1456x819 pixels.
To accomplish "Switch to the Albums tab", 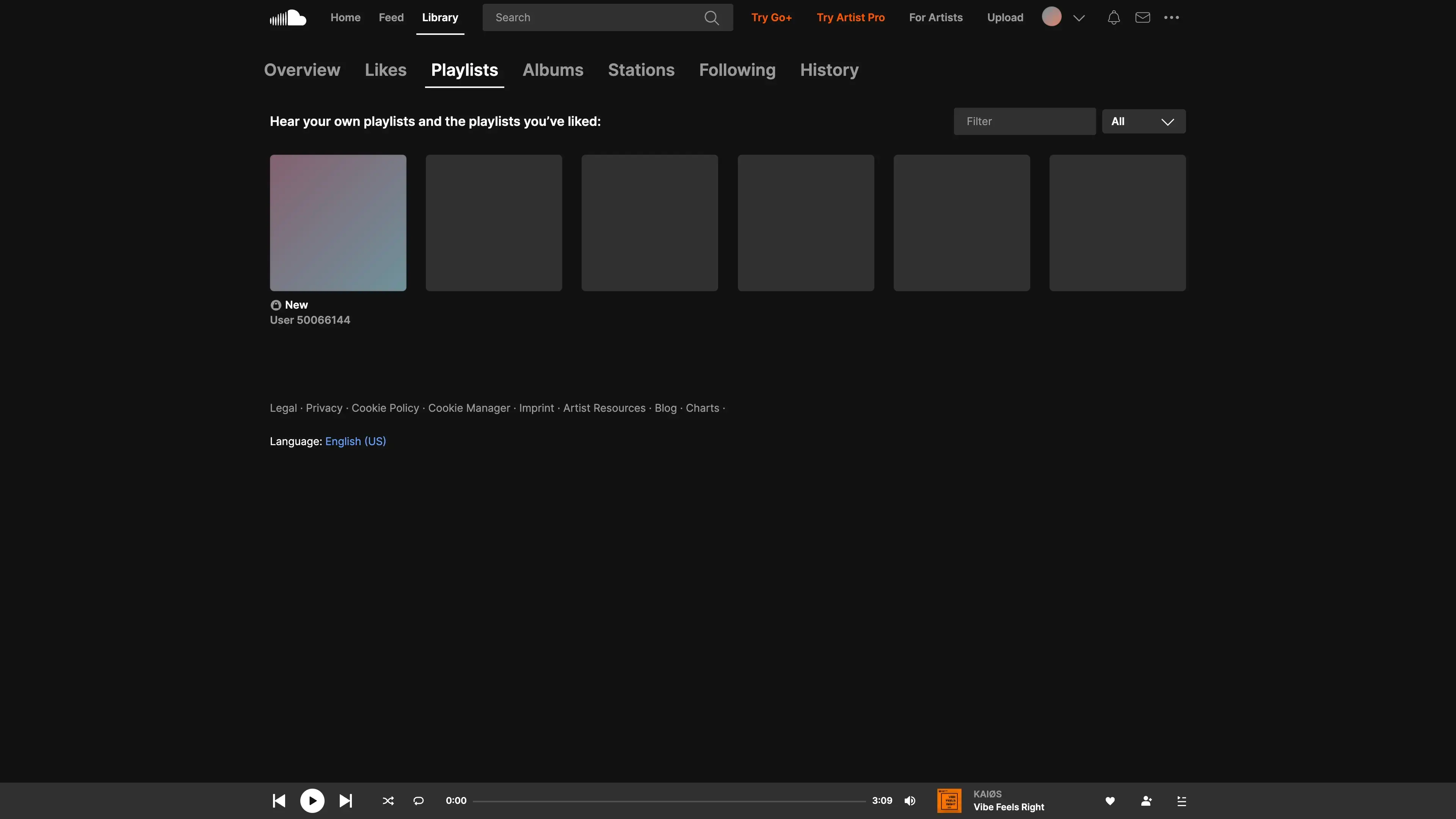I will click(552, 70).
